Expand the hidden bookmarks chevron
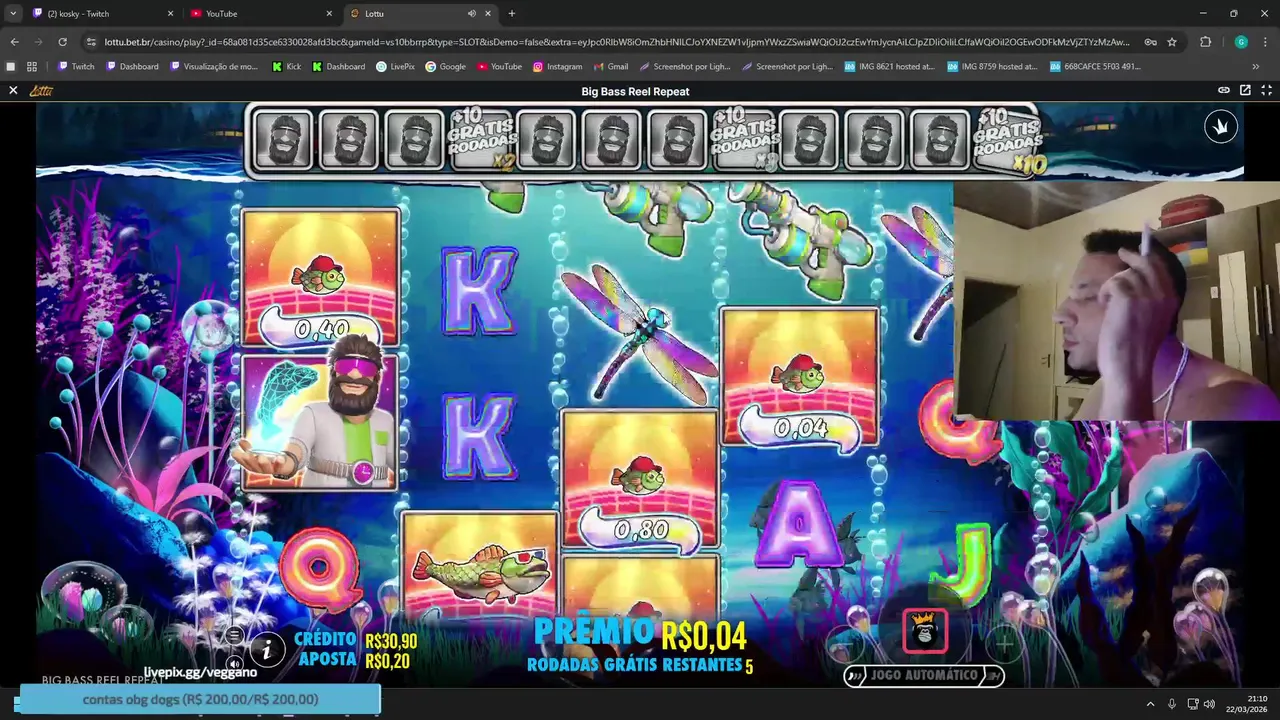Screen dimensions: 1280x720 point(1256,67)
